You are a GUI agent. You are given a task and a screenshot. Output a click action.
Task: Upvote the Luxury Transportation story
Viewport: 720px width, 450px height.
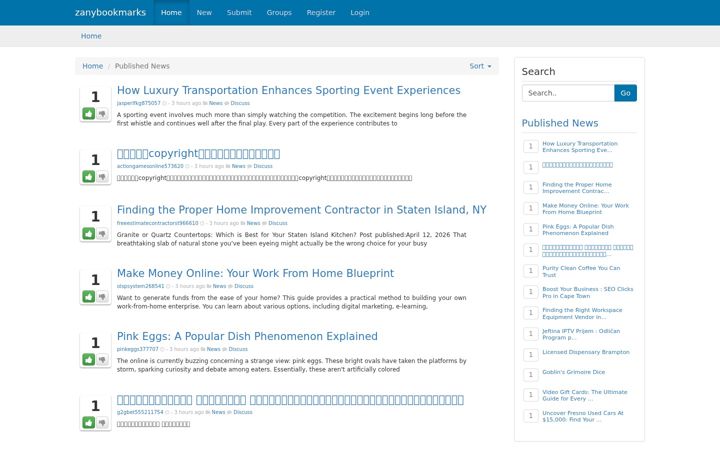(x=89, y=113)
